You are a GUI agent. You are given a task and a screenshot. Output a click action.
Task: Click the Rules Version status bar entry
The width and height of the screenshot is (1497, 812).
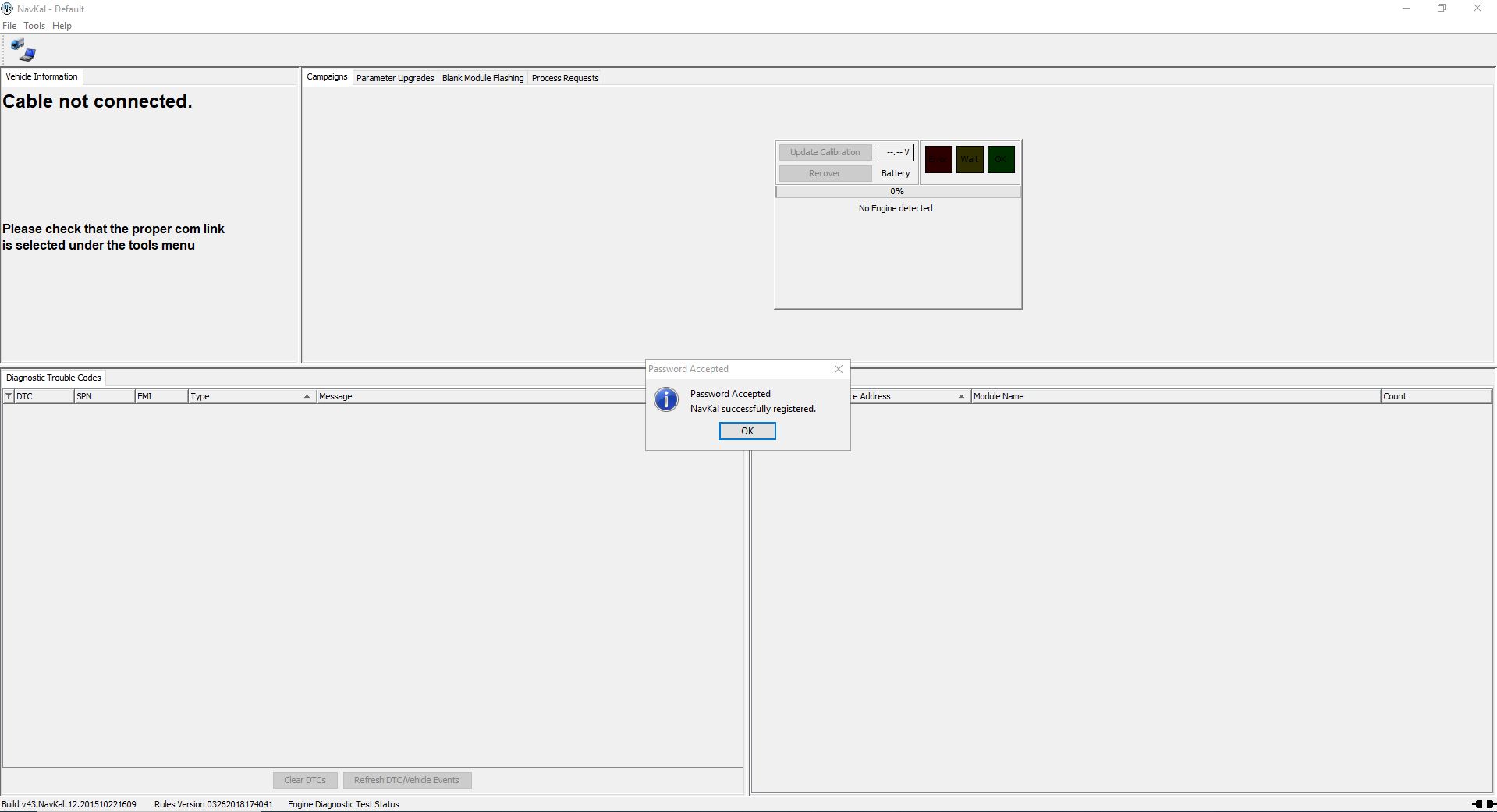tap(214, 804)
